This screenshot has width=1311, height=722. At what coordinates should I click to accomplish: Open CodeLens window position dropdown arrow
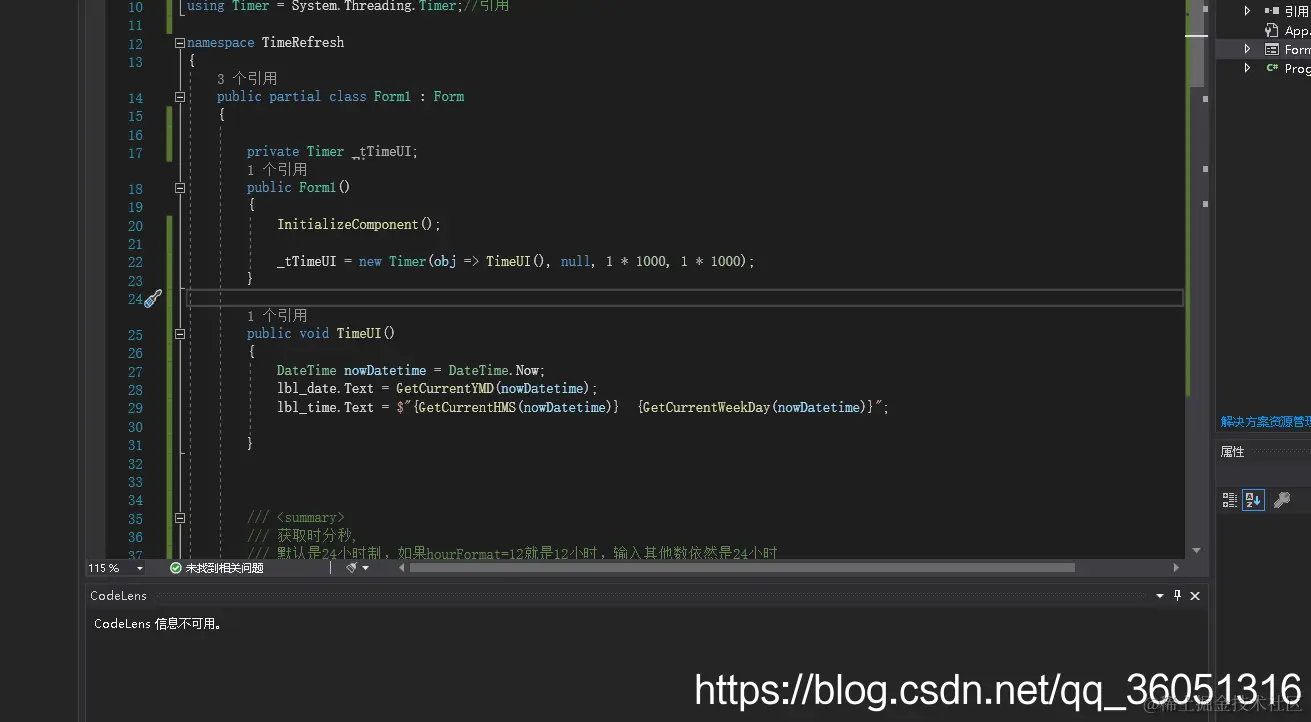pyautogui.click(x=1160, y=595)
